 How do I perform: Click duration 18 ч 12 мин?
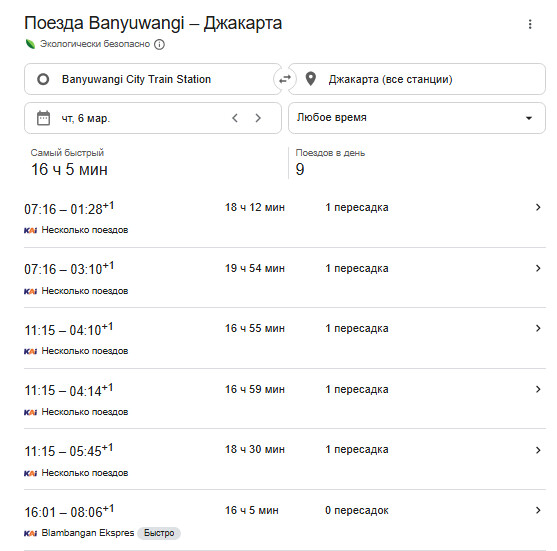(x=255, y=207)
